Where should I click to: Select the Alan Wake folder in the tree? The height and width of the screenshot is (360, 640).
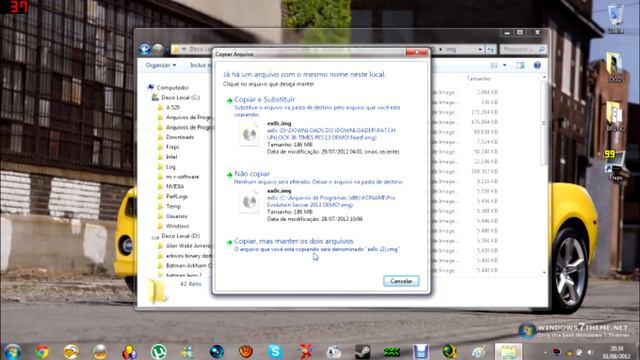pyautogui.click(x=189, y=246)
